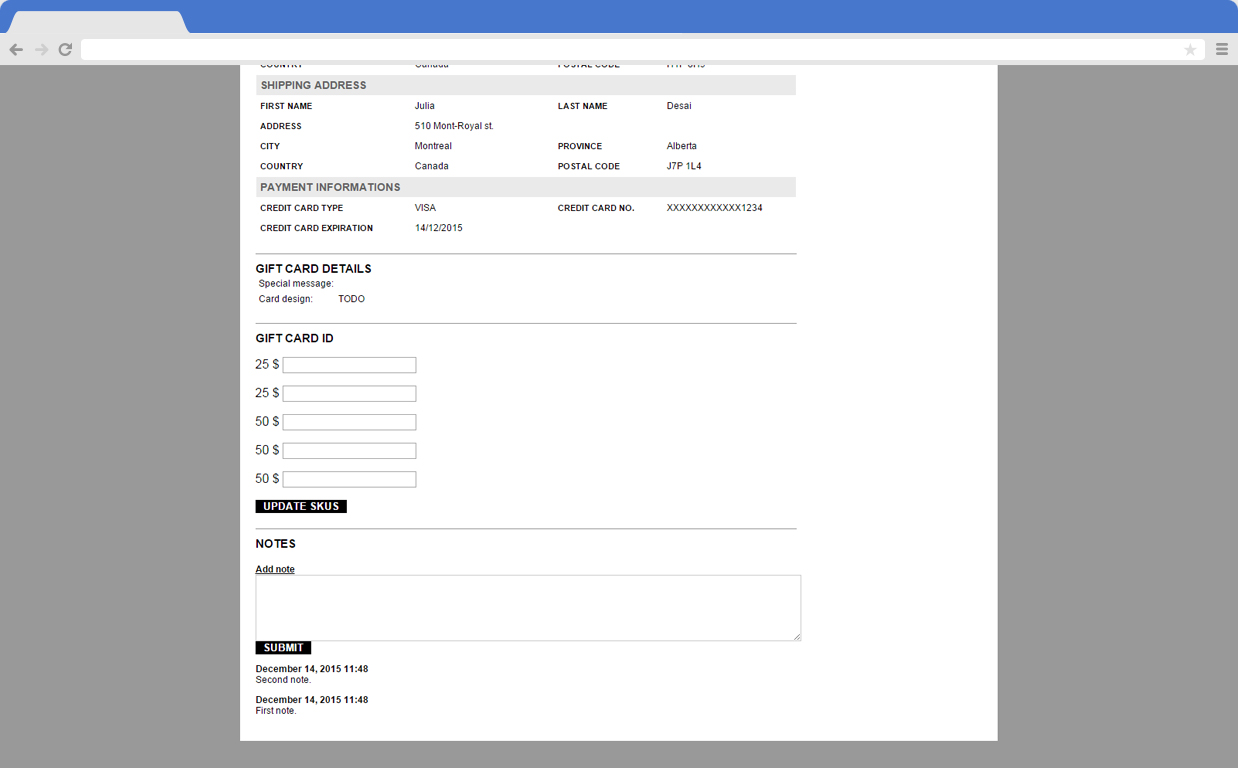Image resolution: width=1238 pixels, height=768 pixels.
Task: Bookmark this page via the star icon
Action: click(1190, 48)
